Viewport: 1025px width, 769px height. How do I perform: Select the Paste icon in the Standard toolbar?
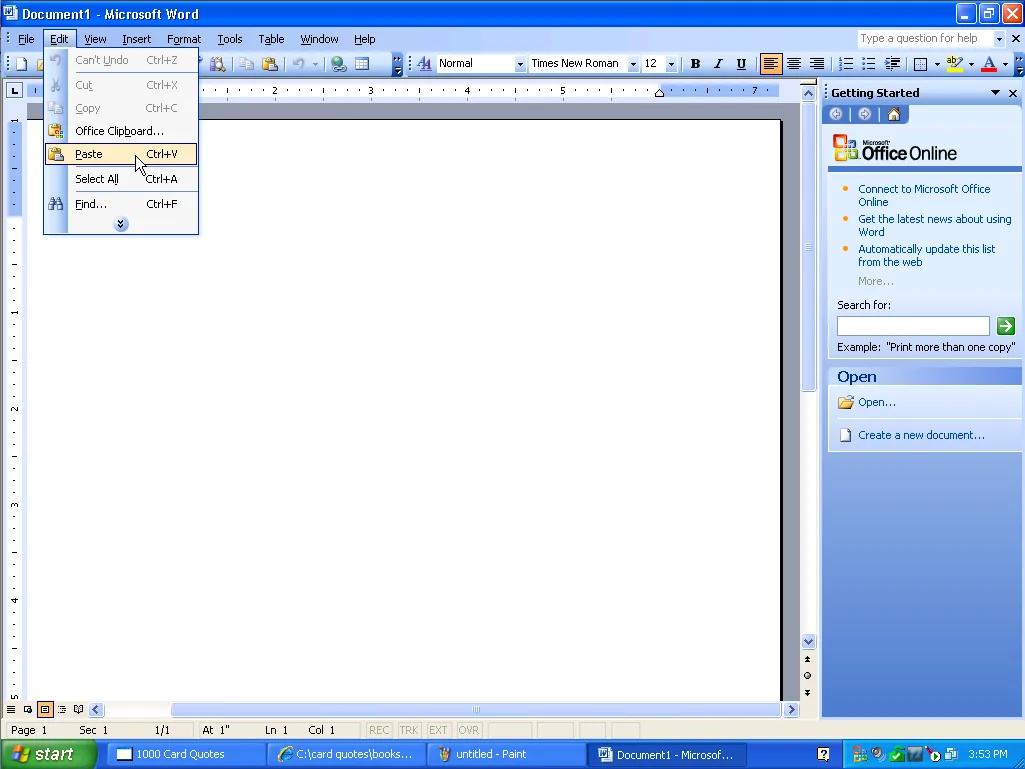coord(270,63)
